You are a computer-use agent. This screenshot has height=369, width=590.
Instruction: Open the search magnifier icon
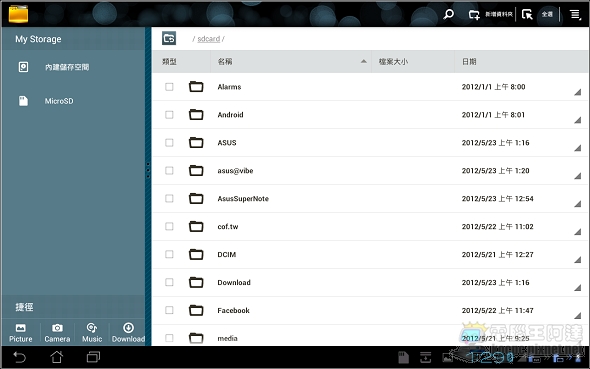[448, 14]
